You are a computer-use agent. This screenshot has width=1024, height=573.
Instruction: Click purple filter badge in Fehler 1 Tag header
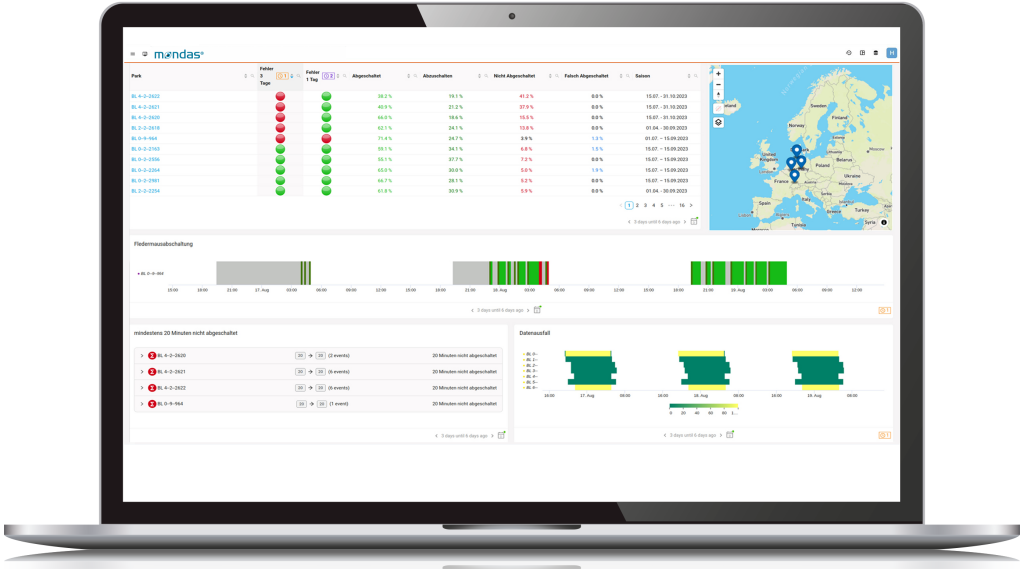coord(328,76)
